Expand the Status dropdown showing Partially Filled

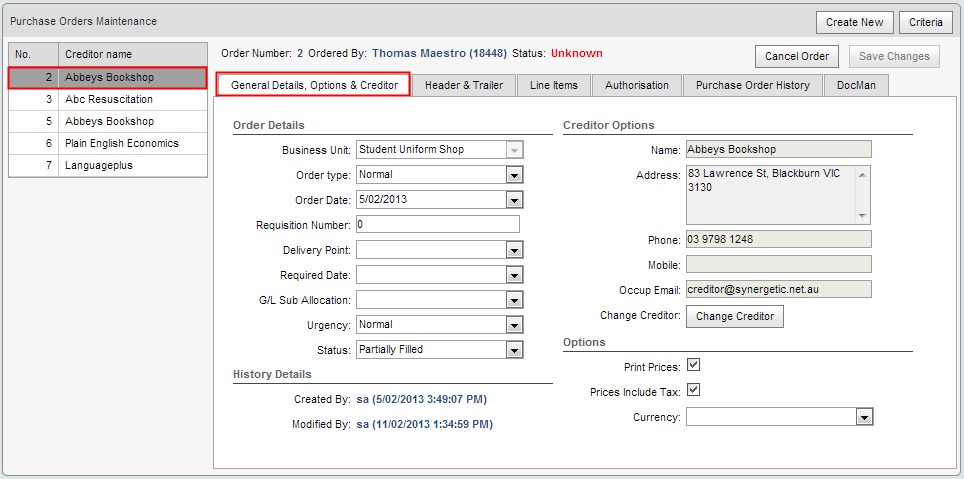515,350
